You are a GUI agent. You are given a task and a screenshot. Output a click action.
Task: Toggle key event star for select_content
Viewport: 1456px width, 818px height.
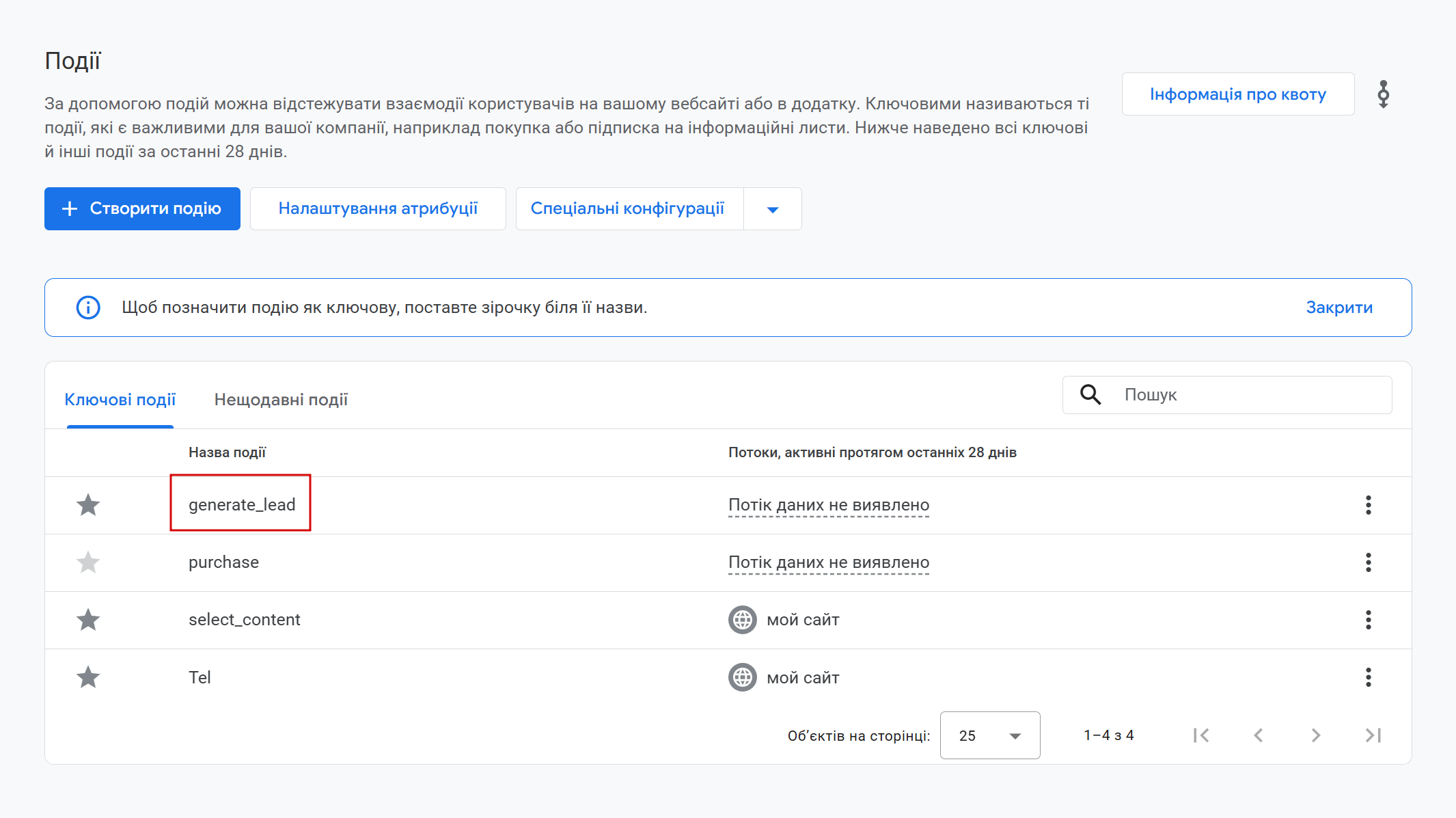tap(88, 620)
